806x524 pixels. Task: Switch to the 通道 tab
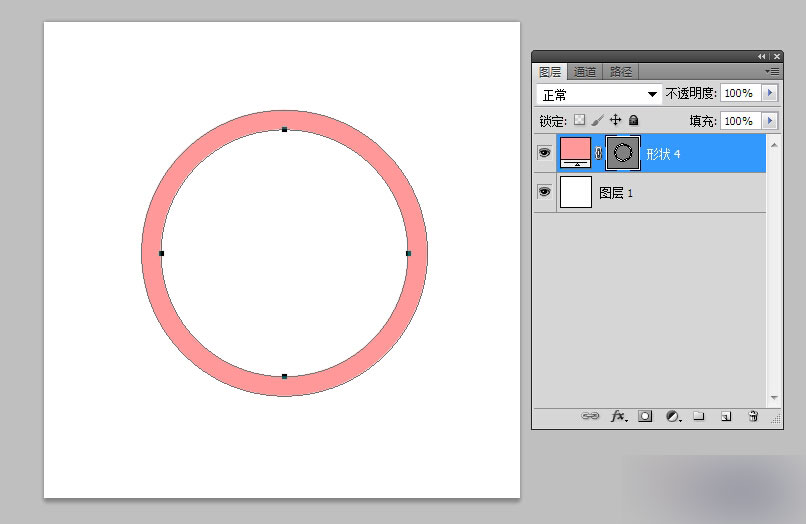(584, 72)
